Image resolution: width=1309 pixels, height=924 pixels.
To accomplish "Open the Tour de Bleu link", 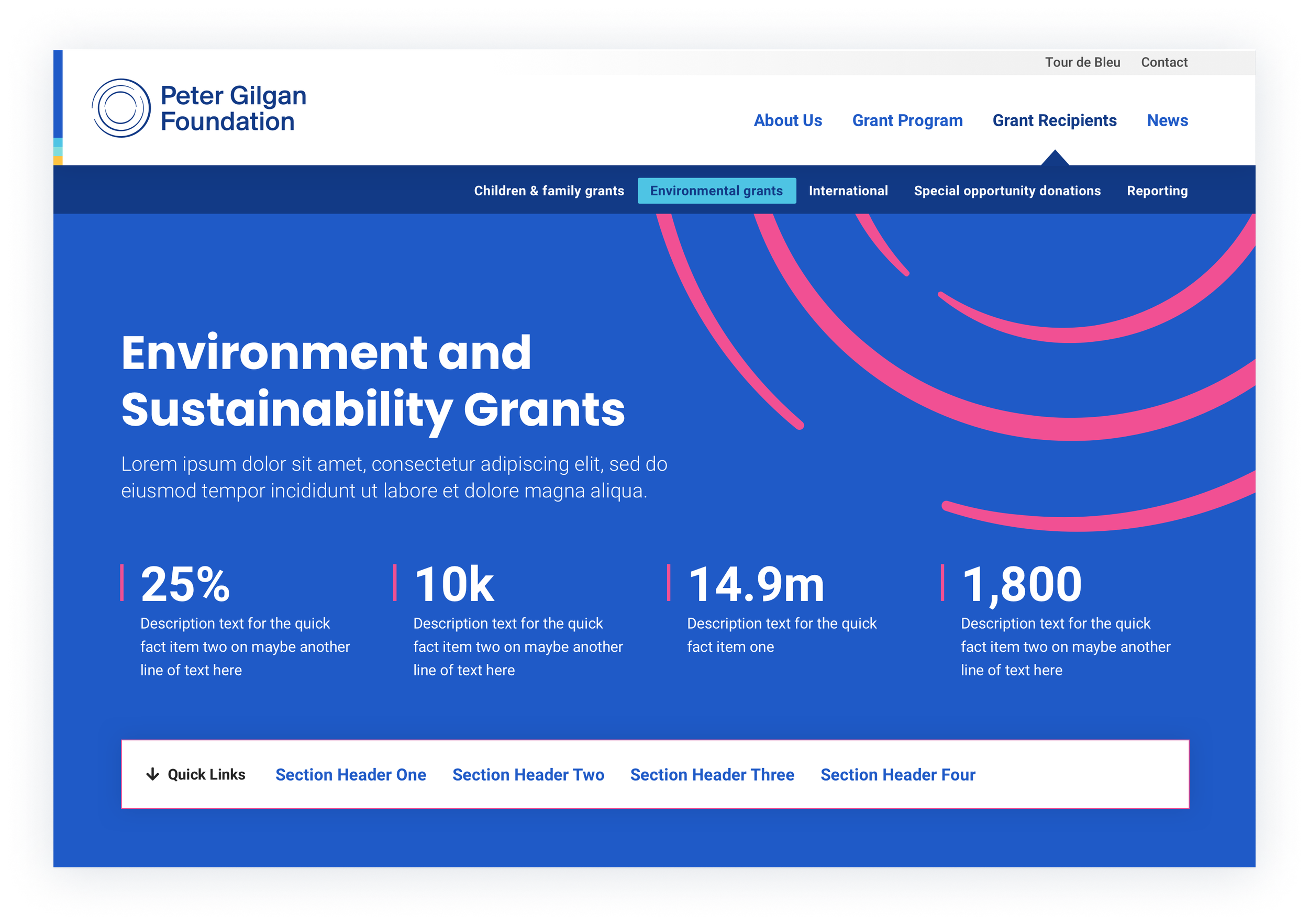I will coord(1082,62).
